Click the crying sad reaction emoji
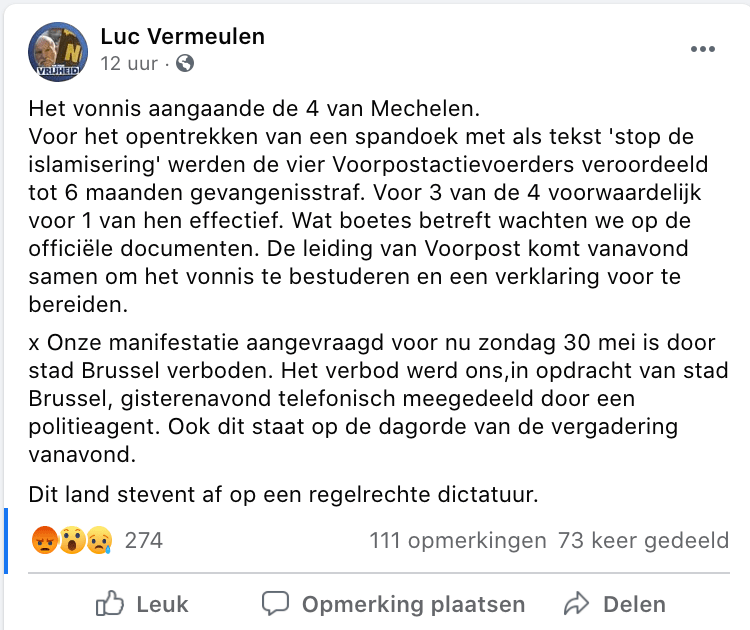The image size is (750, 630). click(x=97, y=541)
